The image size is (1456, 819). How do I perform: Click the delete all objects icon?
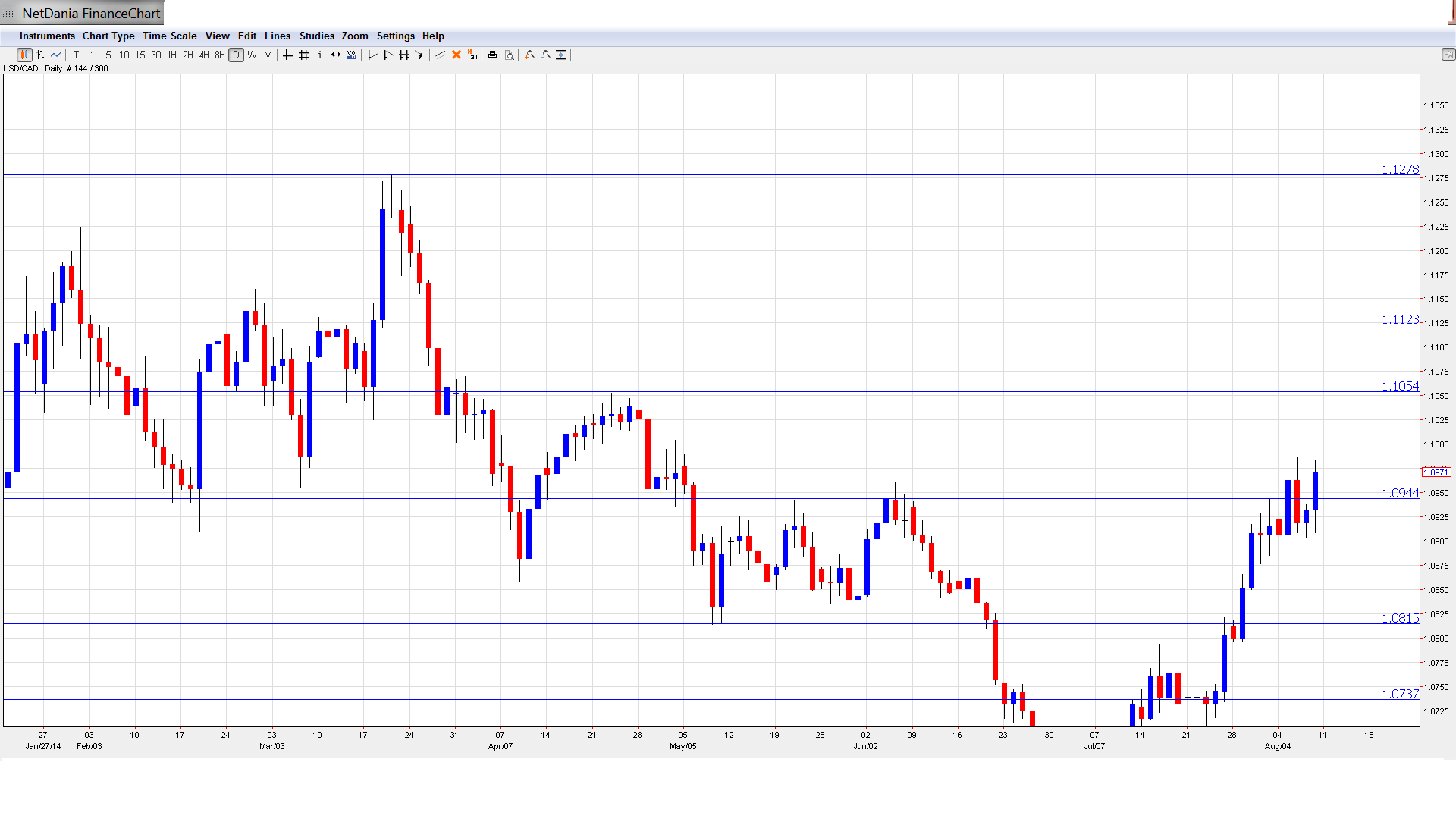click(x=472, y=55)
